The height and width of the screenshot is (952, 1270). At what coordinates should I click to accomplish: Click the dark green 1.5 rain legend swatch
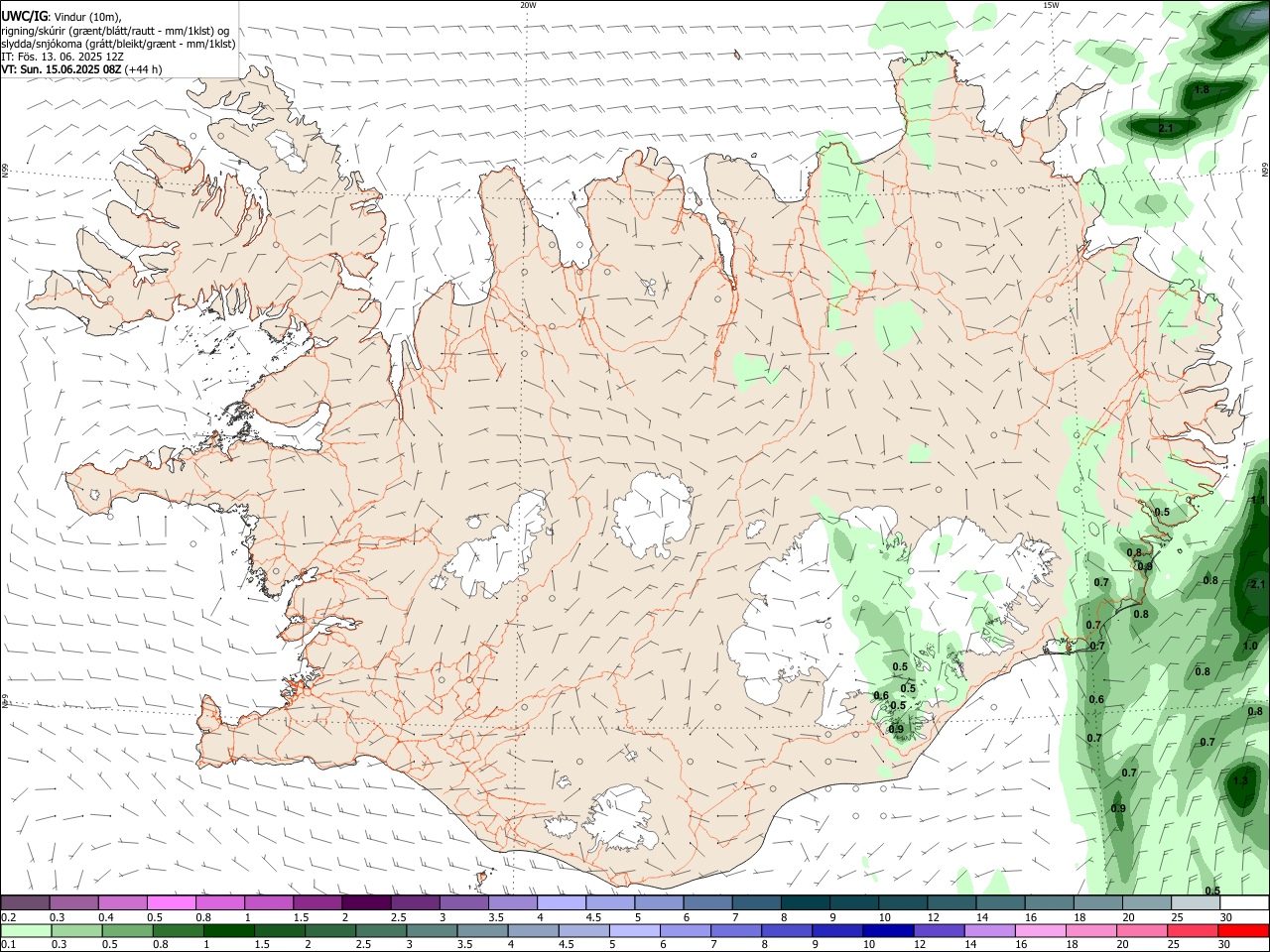(280, 931)
